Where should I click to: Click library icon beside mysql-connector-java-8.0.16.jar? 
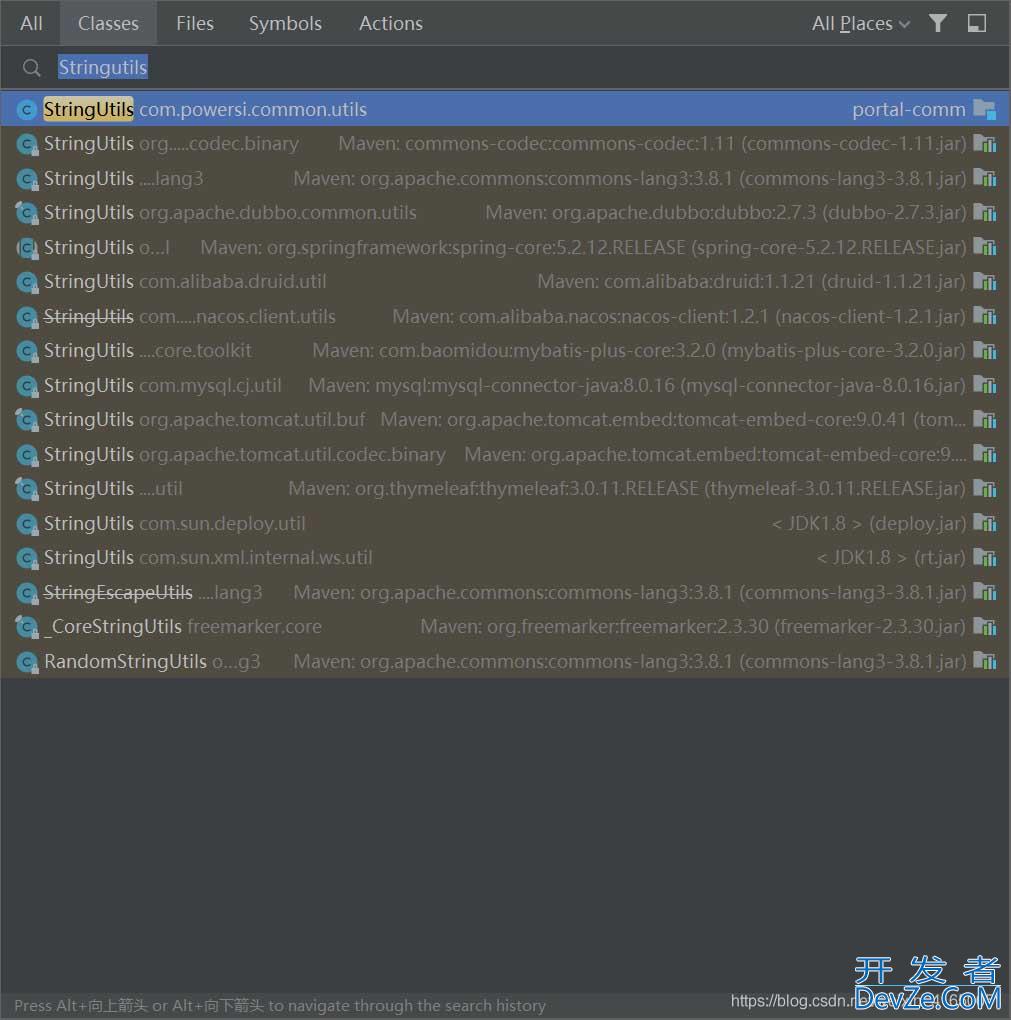tap(984, 385)
